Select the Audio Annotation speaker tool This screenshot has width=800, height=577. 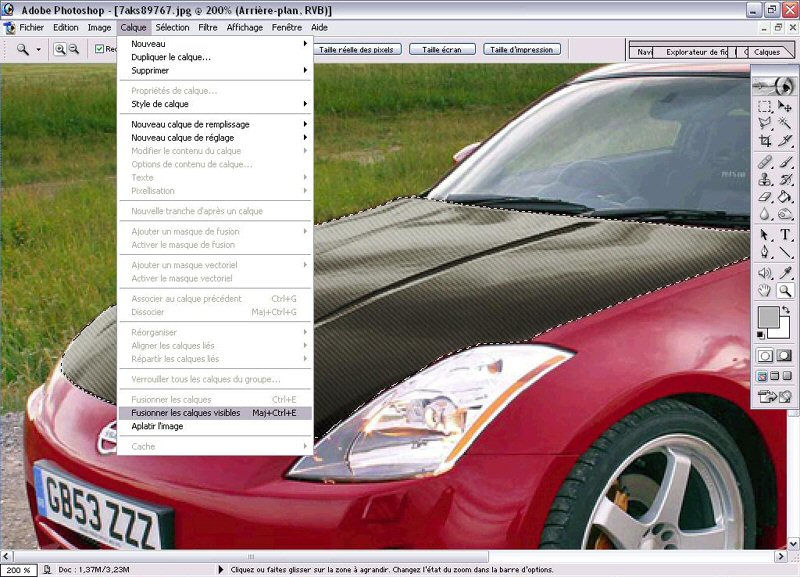coord(764,273)
